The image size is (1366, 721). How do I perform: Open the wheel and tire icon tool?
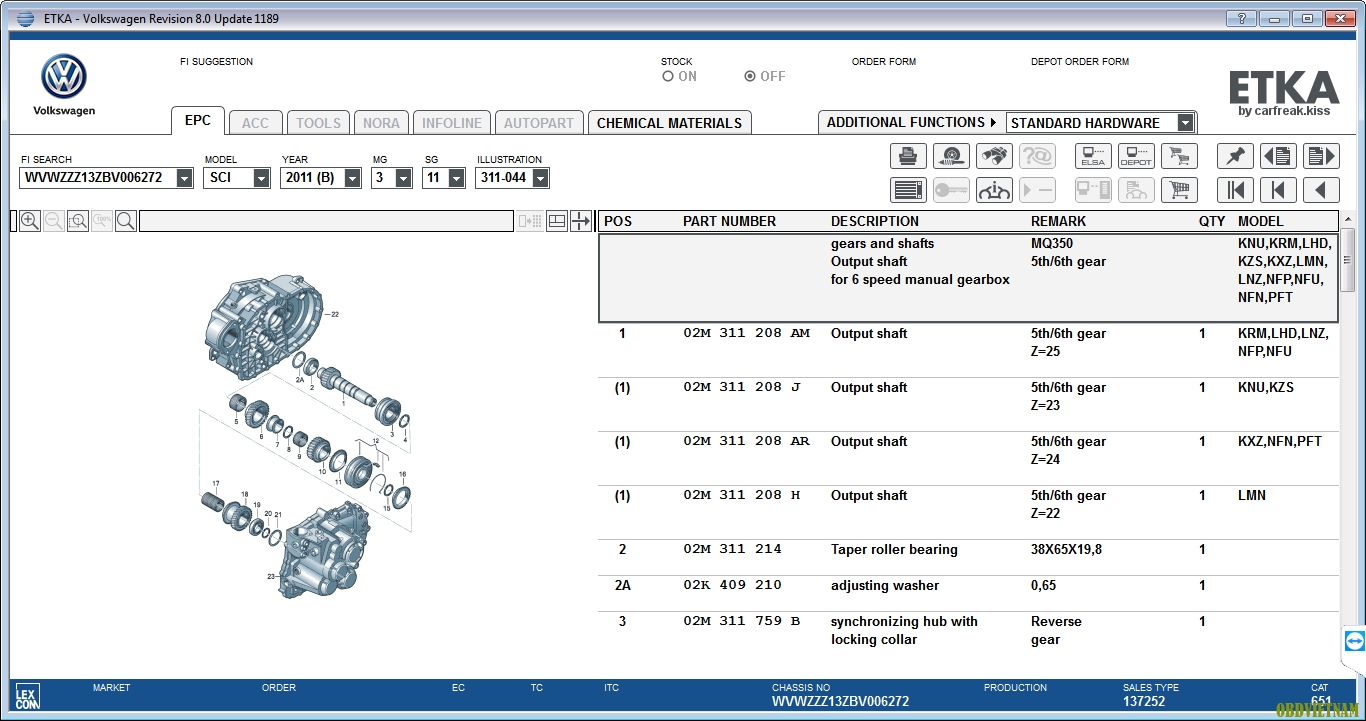(951, 156)
